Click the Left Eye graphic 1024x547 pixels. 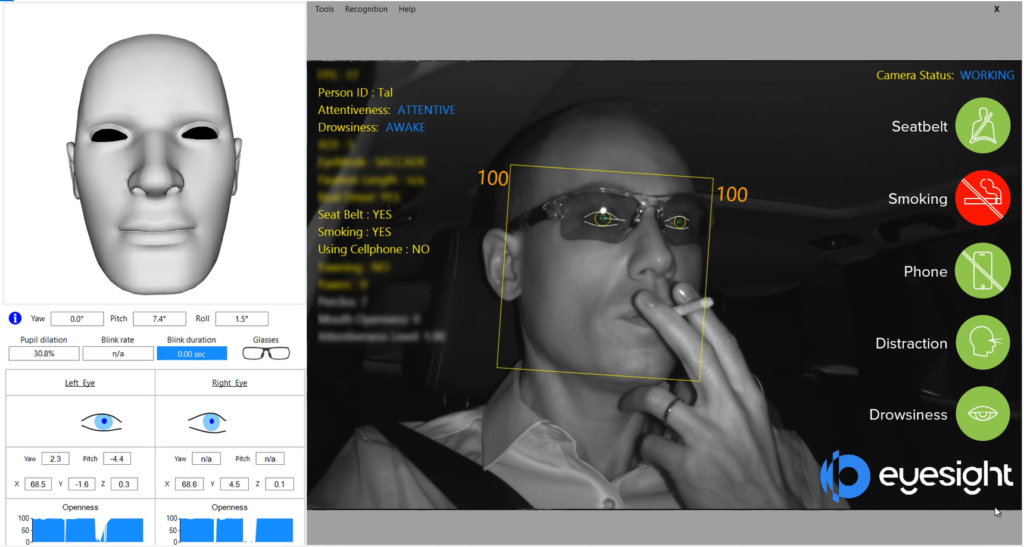[101, 422]
